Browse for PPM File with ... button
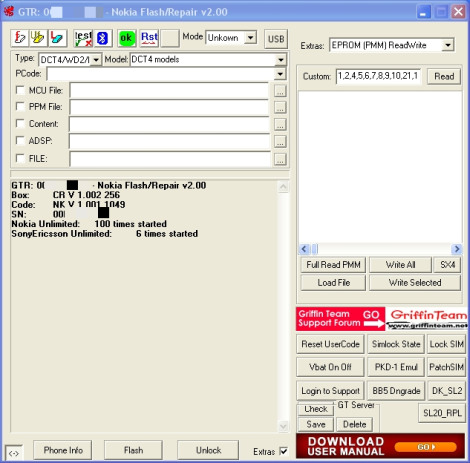 click(x=280, y=107)
